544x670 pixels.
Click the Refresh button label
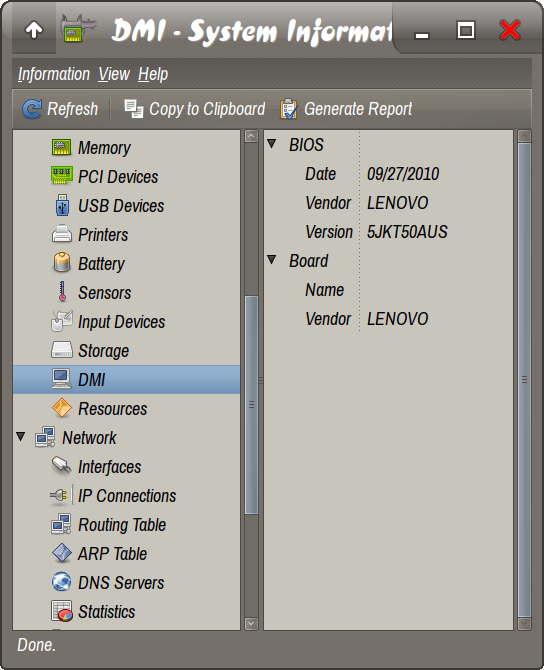(73, 109)
